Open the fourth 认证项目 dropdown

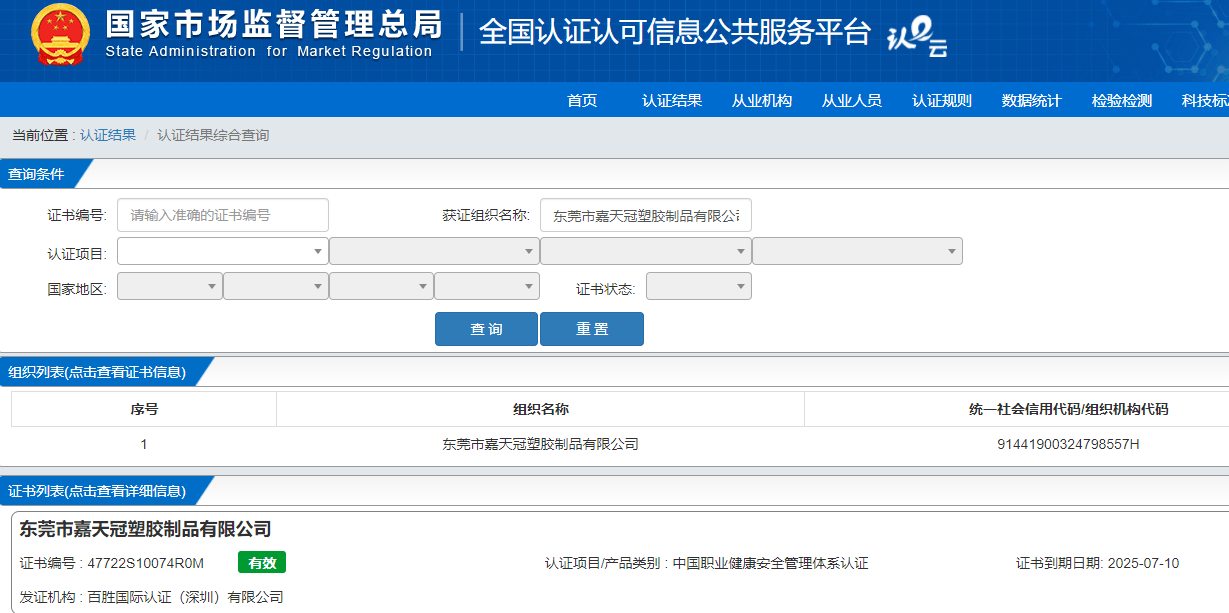click(857, 251)
